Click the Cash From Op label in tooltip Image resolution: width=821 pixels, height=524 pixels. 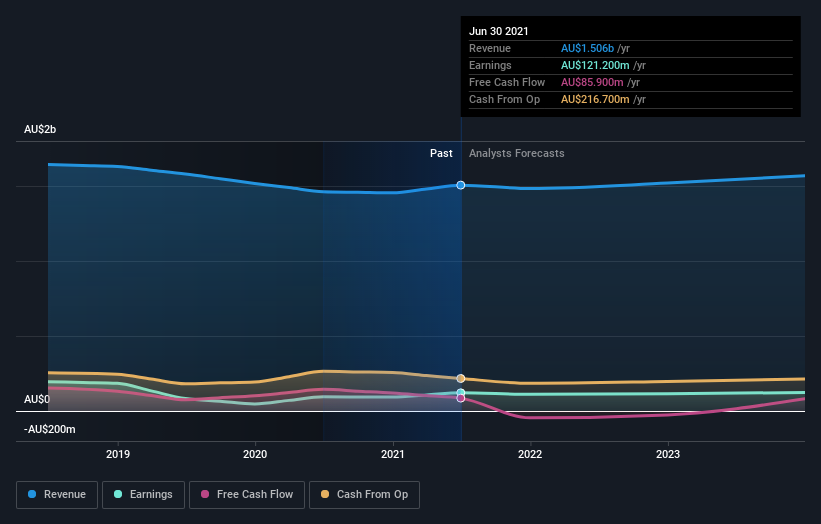pyautogui.click(x=504, y=99)
